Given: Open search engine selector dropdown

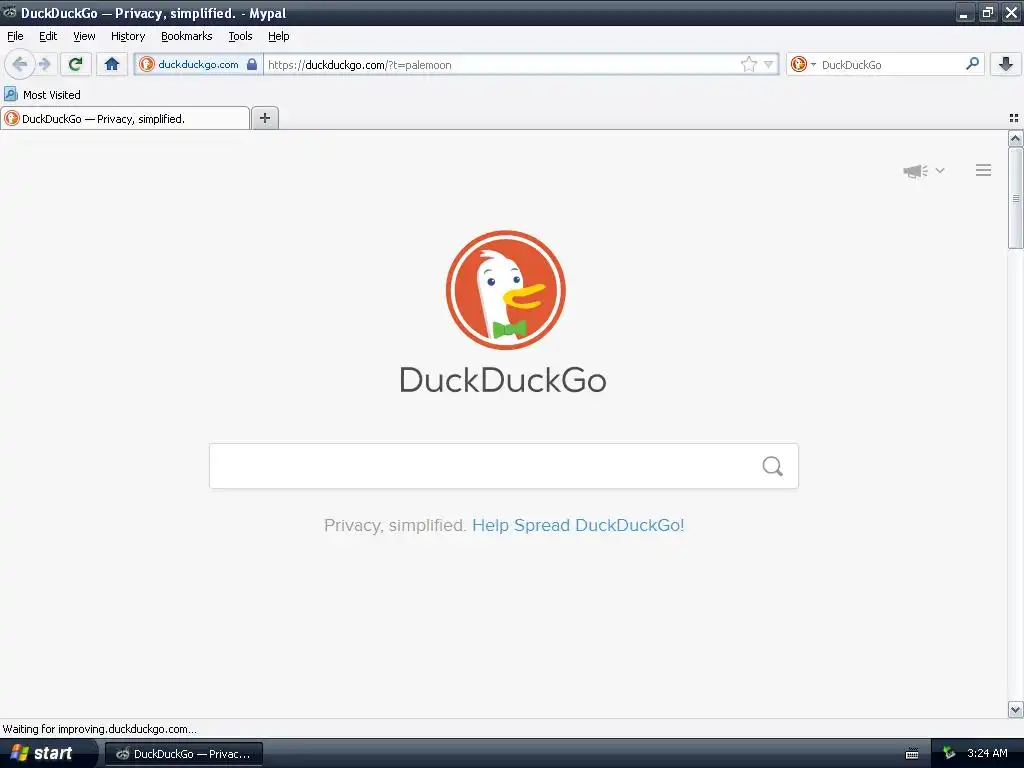Looking at the screenshot, I should [x=803, y=64].
